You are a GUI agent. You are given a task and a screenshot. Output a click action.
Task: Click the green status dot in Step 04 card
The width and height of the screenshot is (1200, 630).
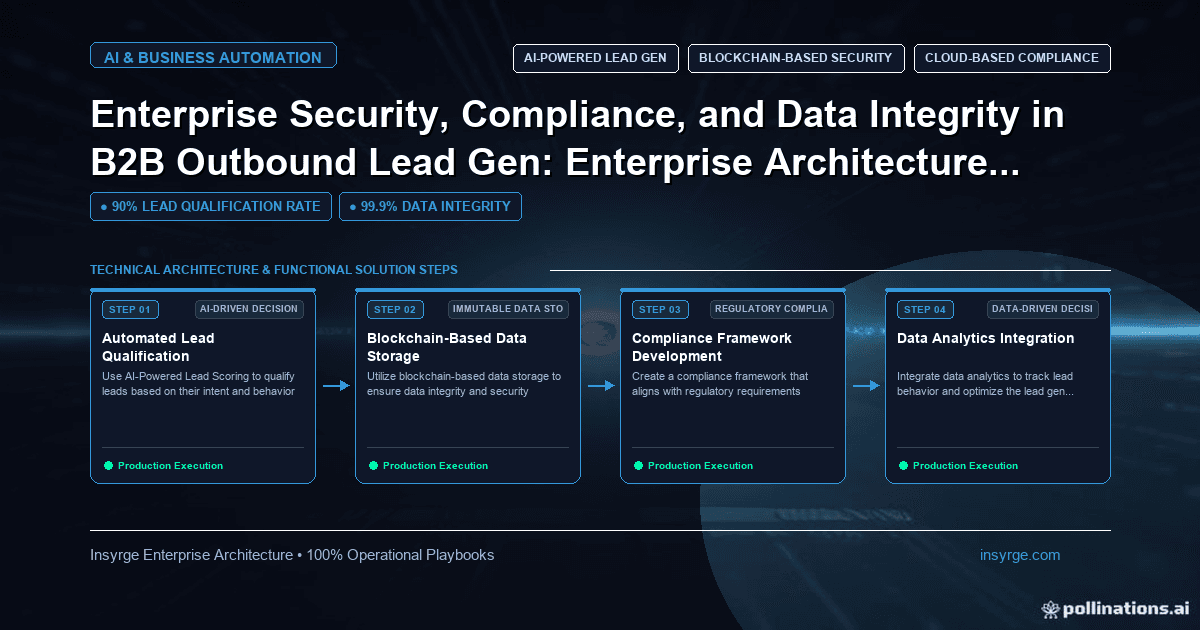(x=903, y=465)
